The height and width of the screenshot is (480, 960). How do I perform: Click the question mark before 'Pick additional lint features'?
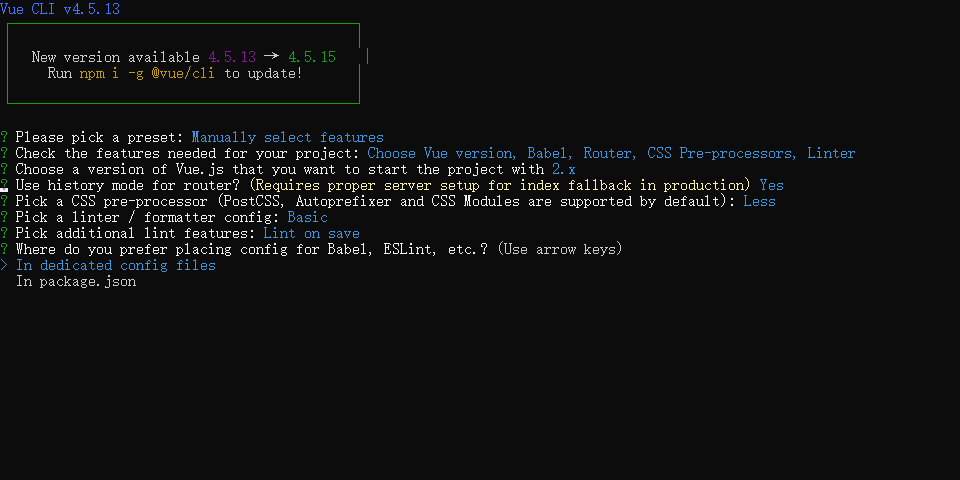point(4,233)
